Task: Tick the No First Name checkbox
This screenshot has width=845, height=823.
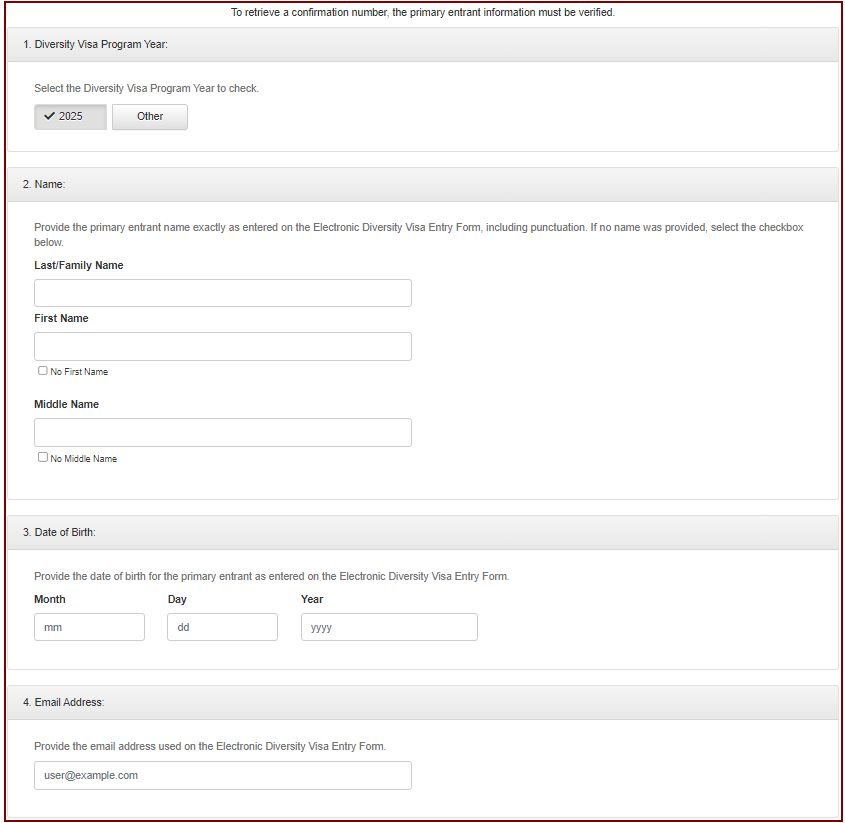Action: (43, 371)
